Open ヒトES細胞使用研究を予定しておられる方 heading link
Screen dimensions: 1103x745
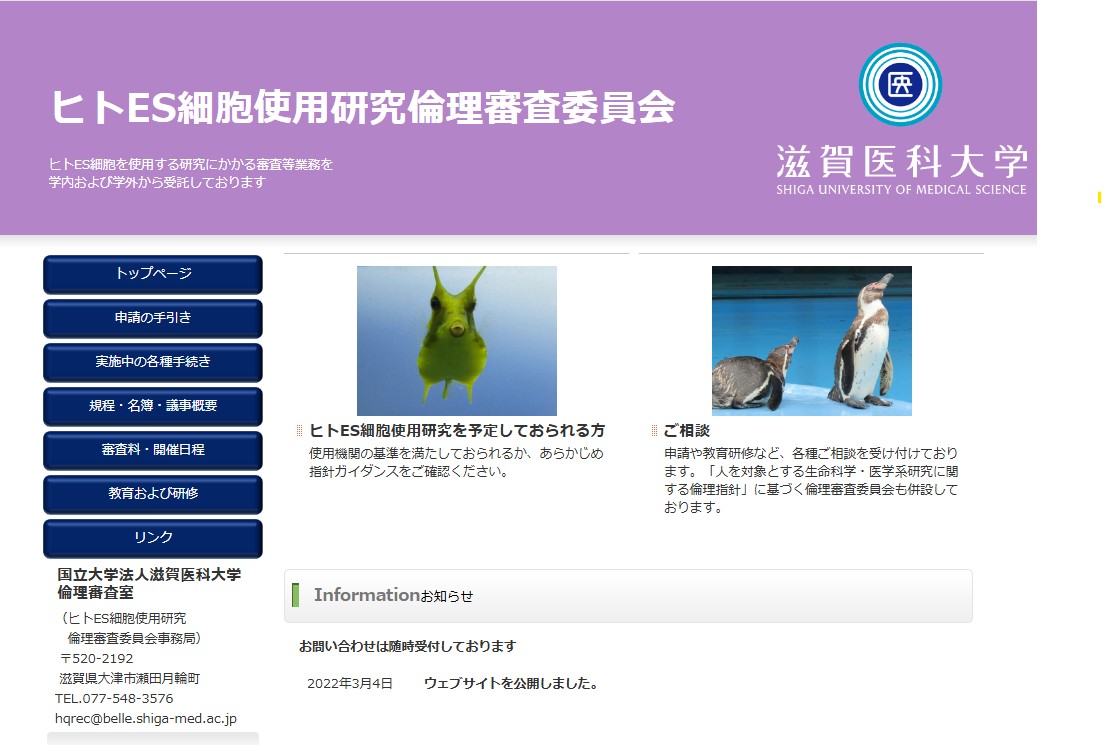(457, 431)
